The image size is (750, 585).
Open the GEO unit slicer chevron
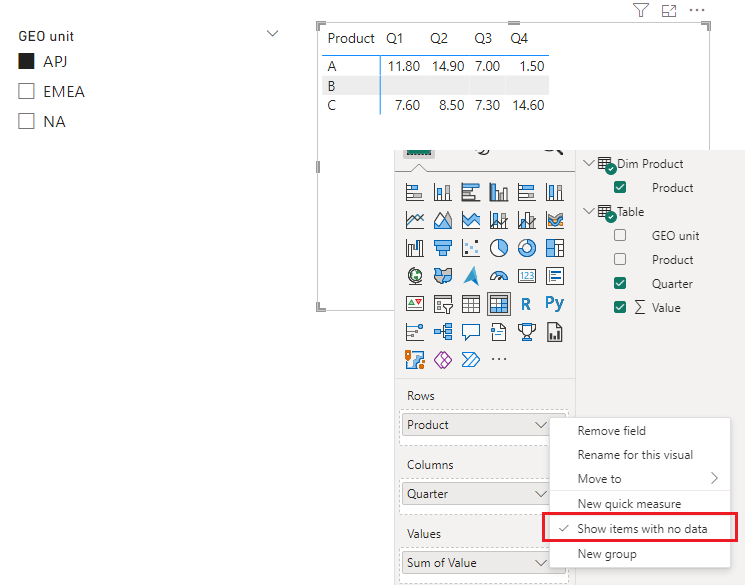272,33
